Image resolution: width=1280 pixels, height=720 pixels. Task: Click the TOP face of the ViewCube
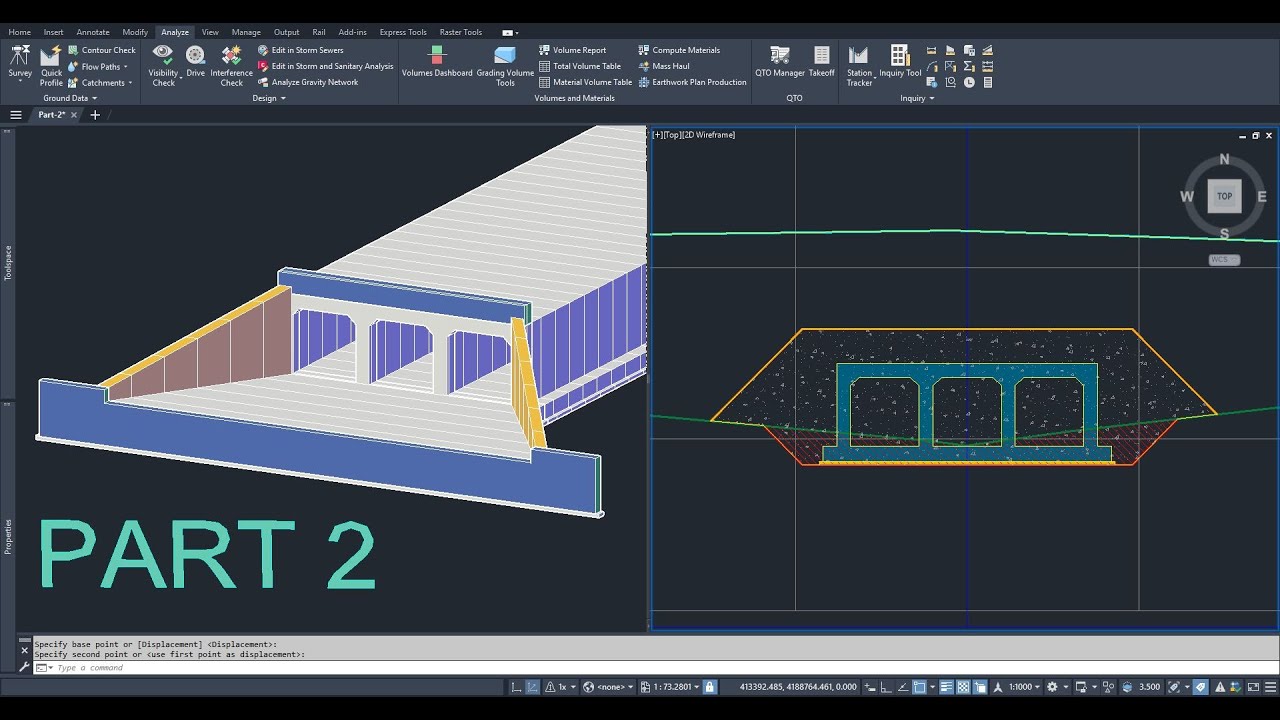pos(1224,196)
